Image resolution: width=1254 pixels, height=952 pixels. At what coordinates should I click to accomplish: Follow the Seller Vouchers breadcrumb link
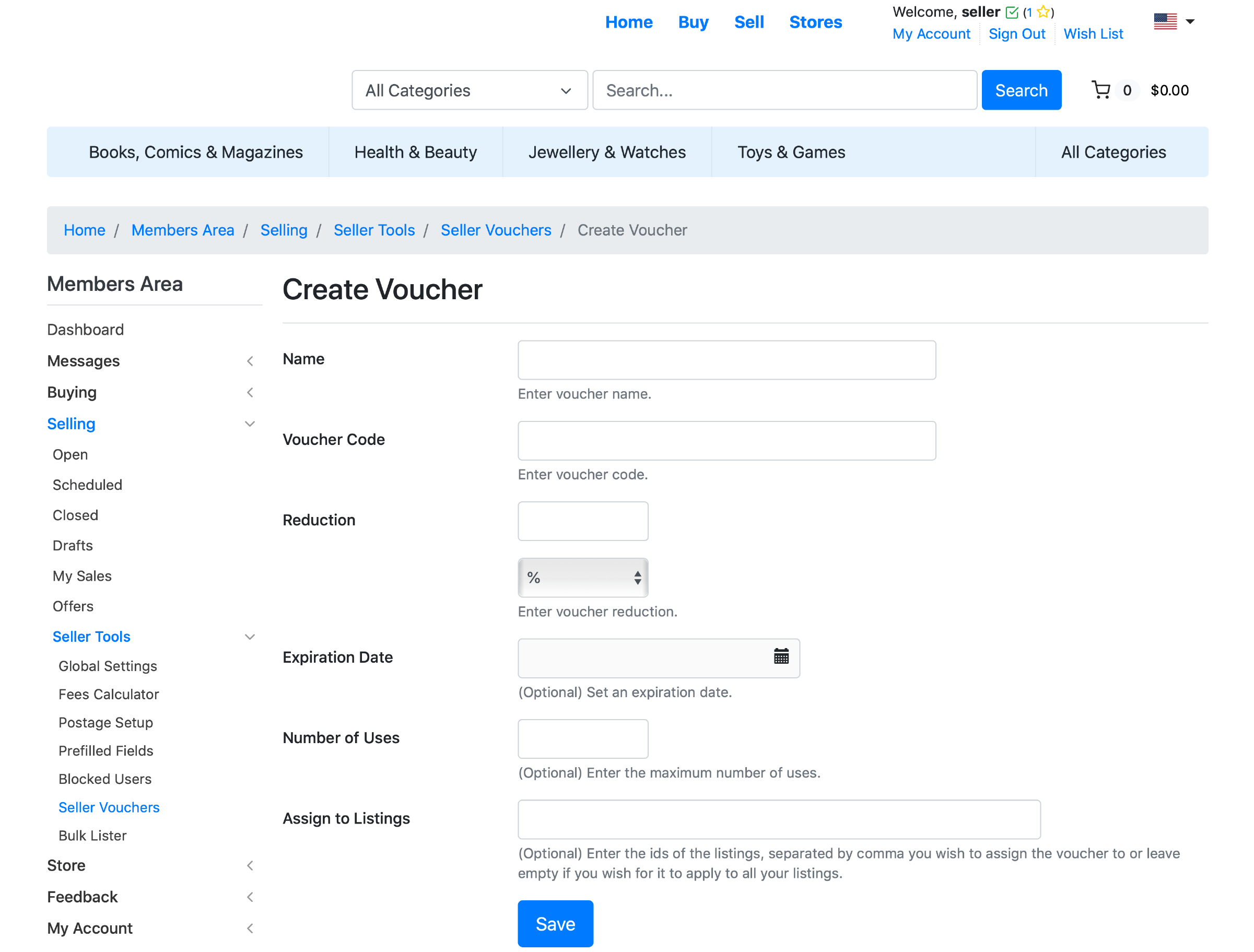(x=496, y=230)
